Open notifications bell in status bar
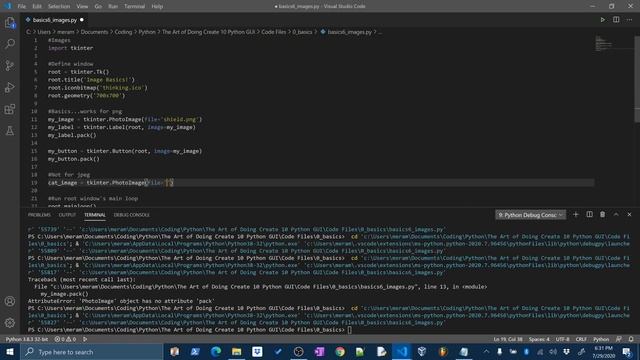The width and height of the screenshot is (640, 360). point(631,339)
